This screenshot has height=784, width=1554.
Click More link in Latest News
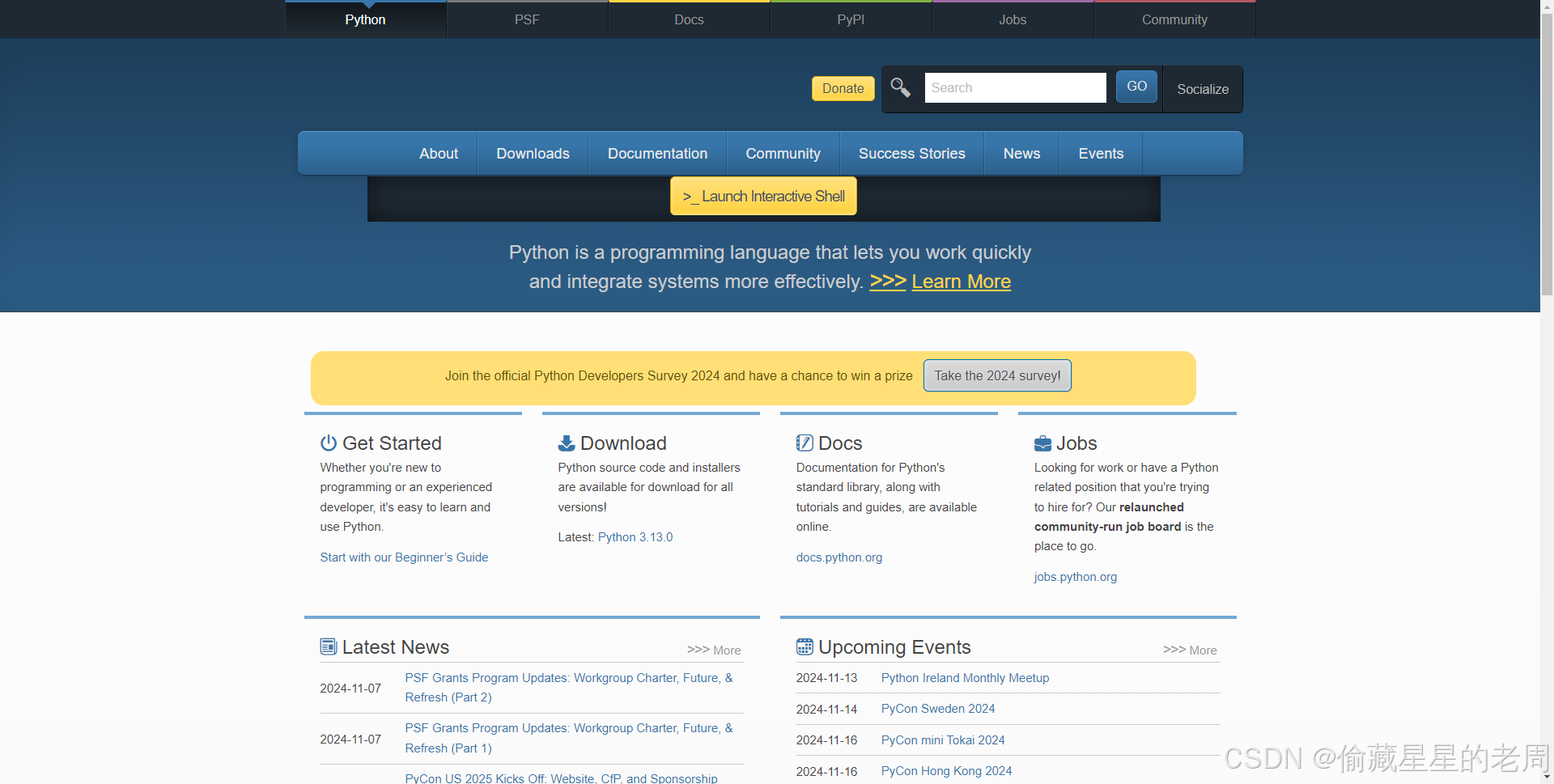pyautogui.click(x=714, y=650)
